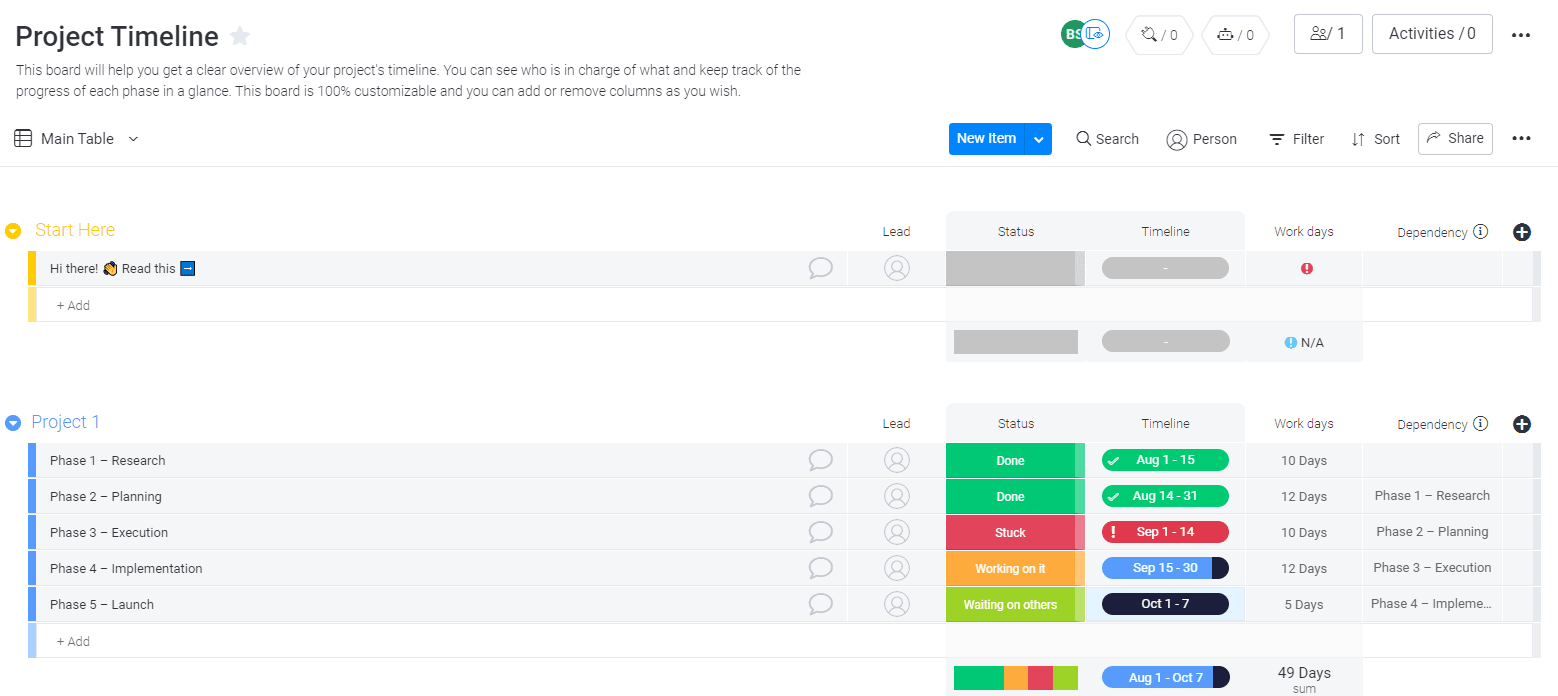Open the conversation bubble for Phase 3 – Execution
The height and width of the screenshot is (696, 1558).
click(x=820, y=532)
